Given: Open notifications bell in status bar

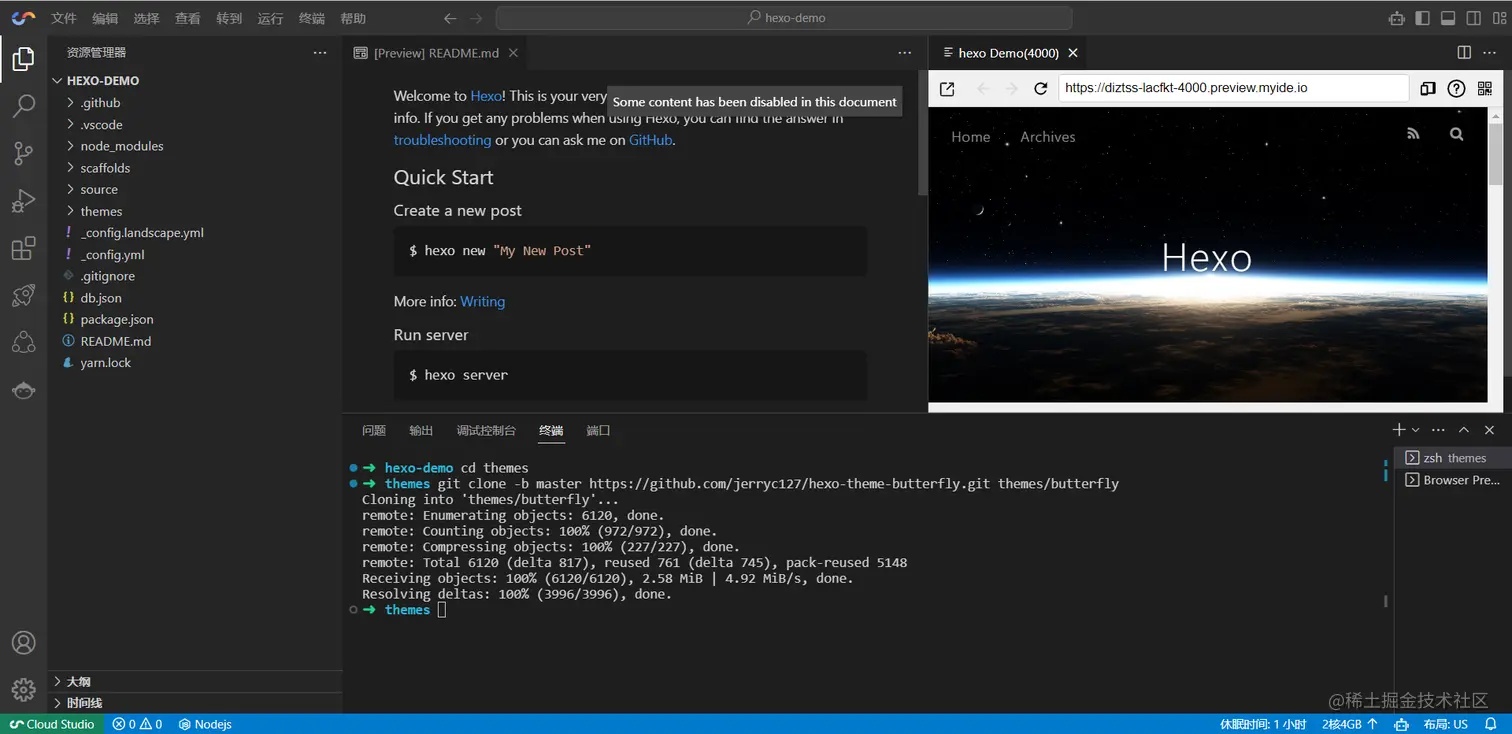Looking at the screenshot, I should point(1491,724).
